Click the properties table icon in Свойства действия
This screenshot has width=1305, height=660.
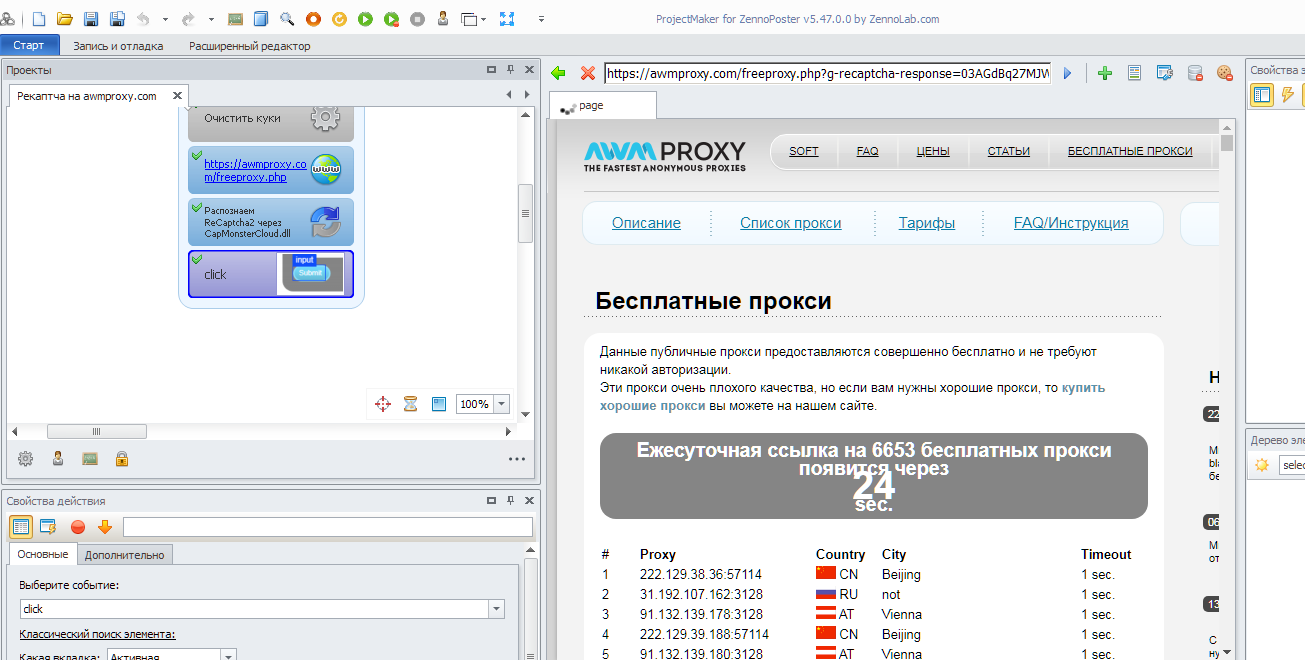(21, 527)
